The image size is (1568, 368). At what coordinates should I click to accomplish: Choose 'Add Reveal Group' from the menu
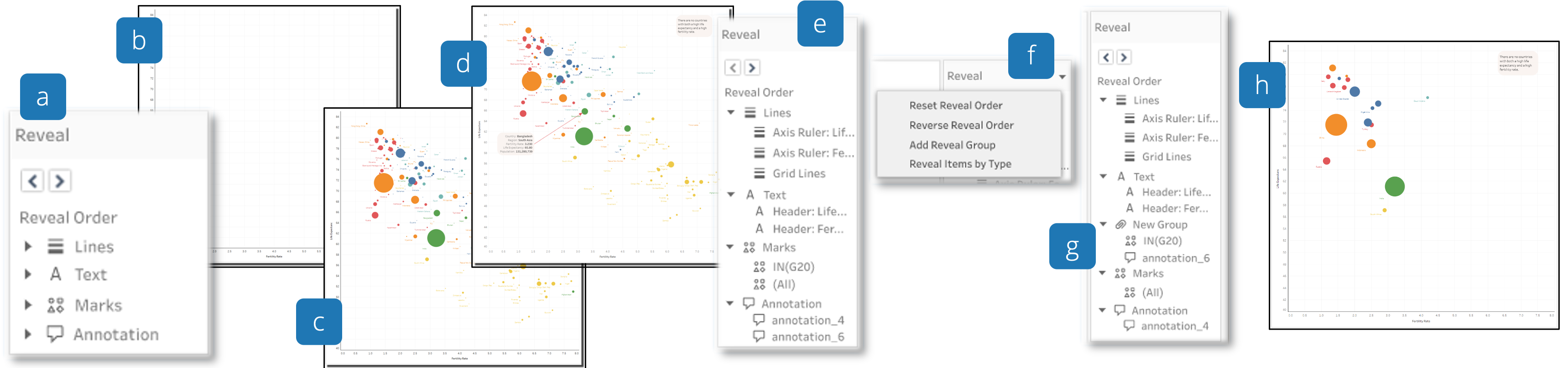[952, 145]
